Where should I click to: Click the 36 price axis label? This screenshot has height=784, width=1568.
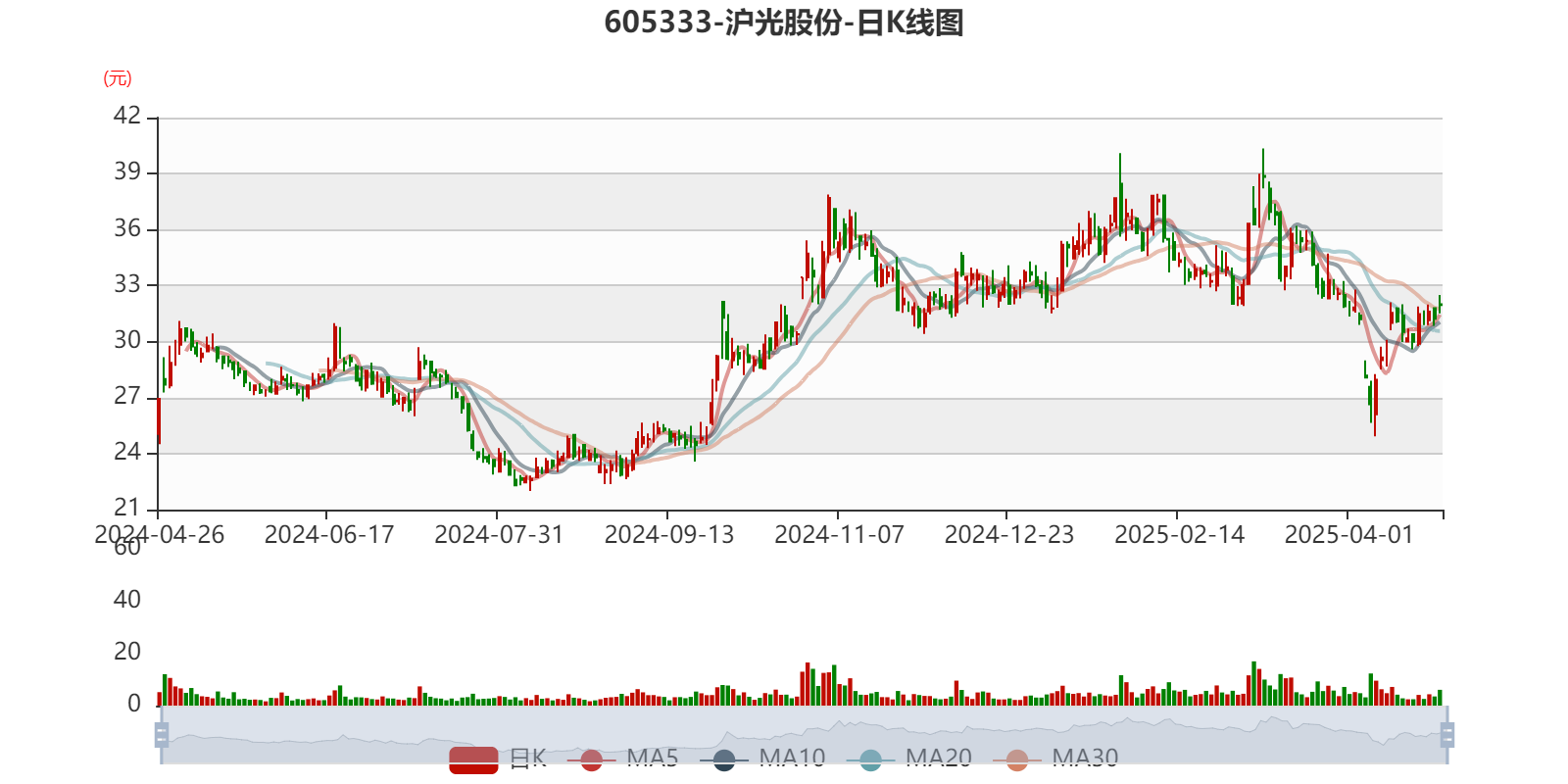[127, 228]
